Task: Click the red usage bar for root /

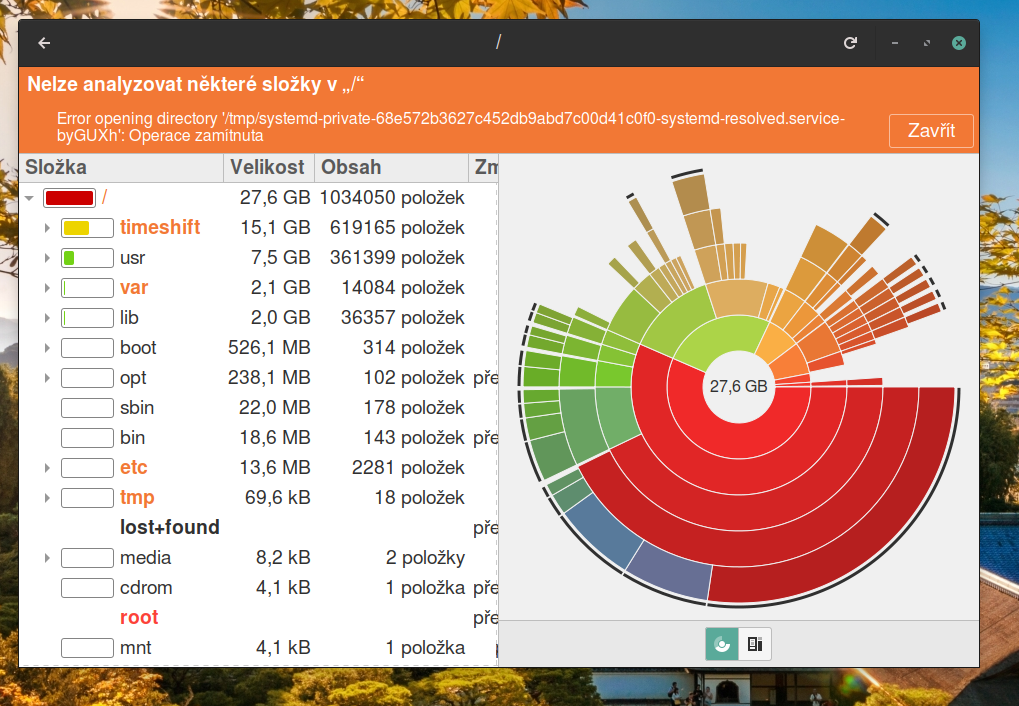Action: (69, 198)
